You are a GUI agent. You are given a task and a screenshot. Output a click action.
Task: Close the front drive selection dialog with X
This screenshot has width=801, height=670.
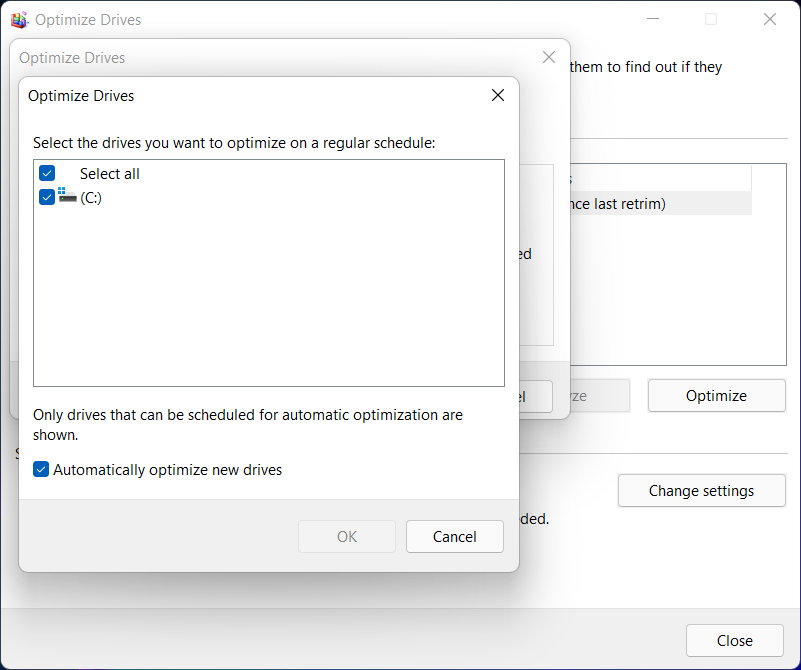497,96
